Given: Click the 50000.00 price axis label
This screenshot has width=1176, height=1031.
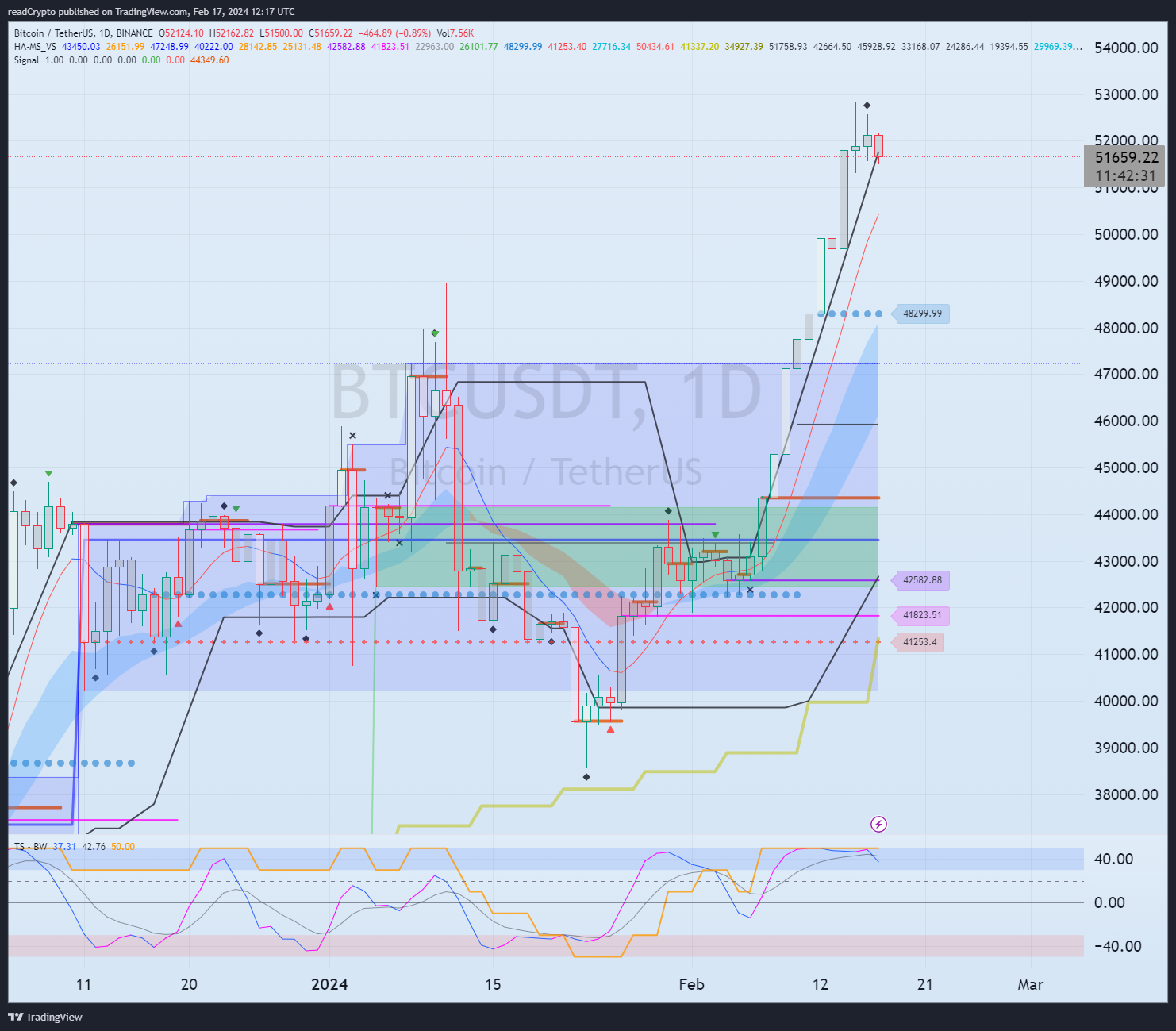Looking at the screenshot, I should point(1126,234).
